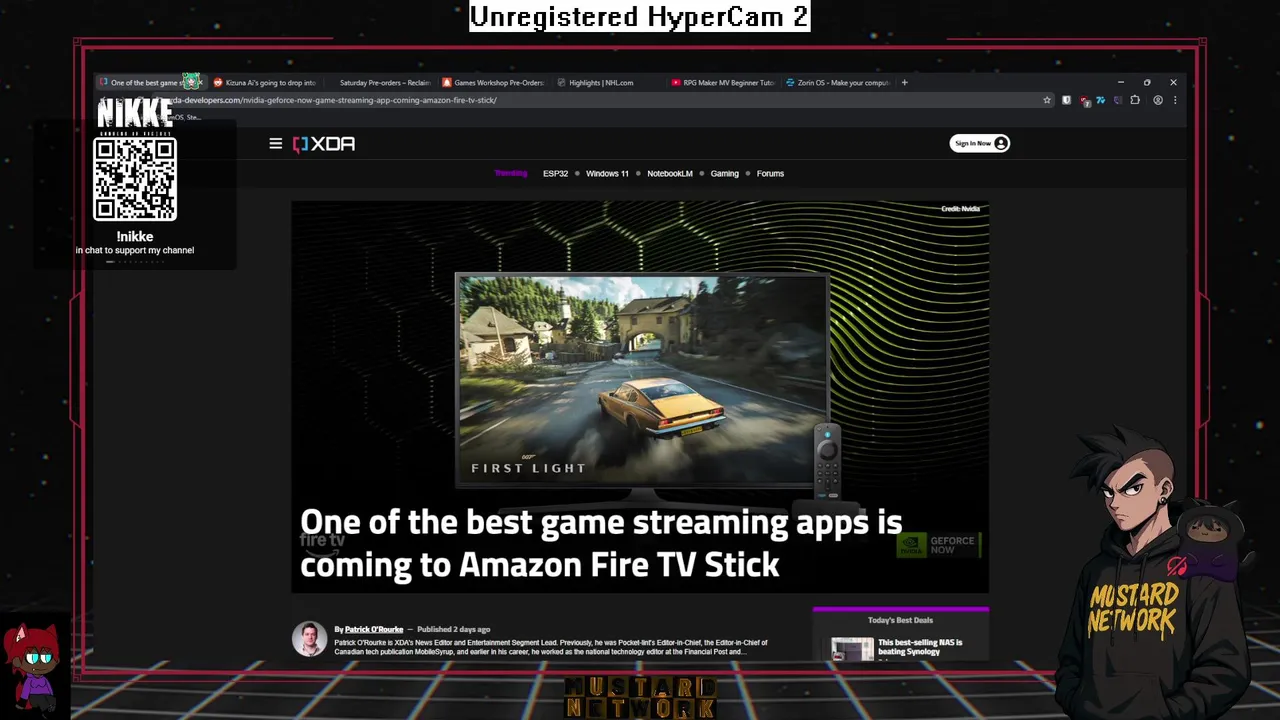Open the Patrick O'Rourke author link
The image size is (1280, 720).
click(374, 630)
